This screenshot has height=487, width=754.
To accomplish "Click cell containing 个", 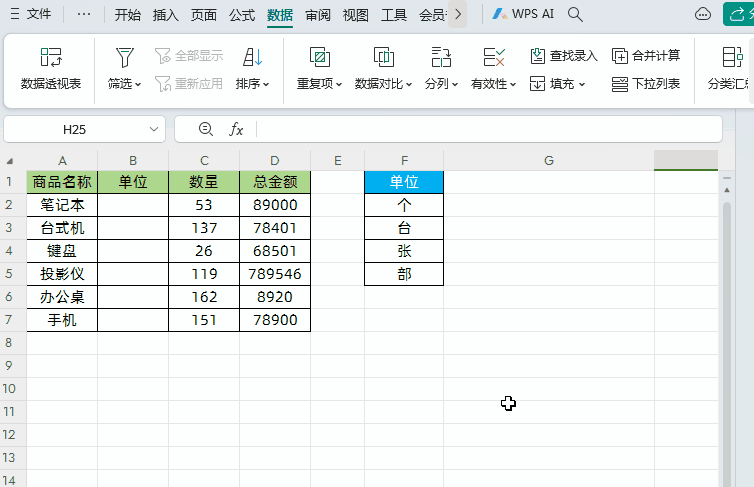I will pos(404,205).
